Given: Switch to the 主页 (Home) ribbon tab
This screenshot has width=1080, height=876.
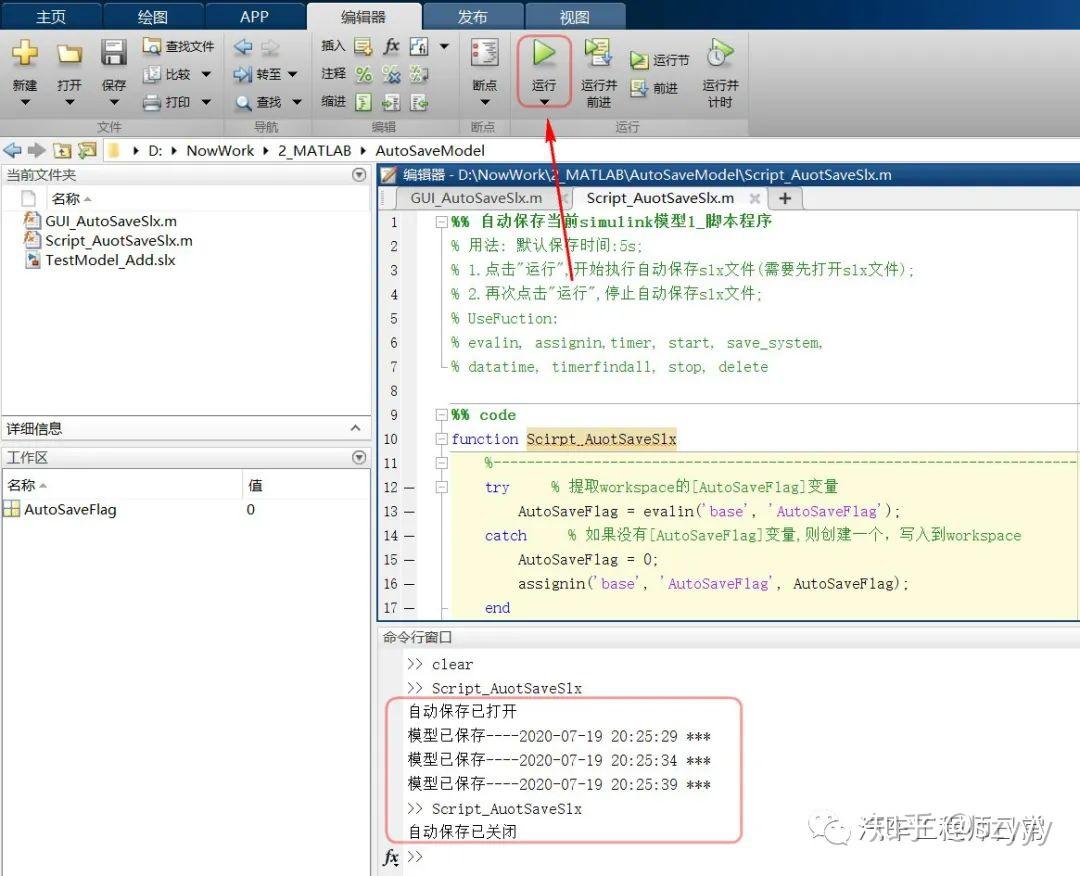Looking at the screenshot, I should [48, 15].
